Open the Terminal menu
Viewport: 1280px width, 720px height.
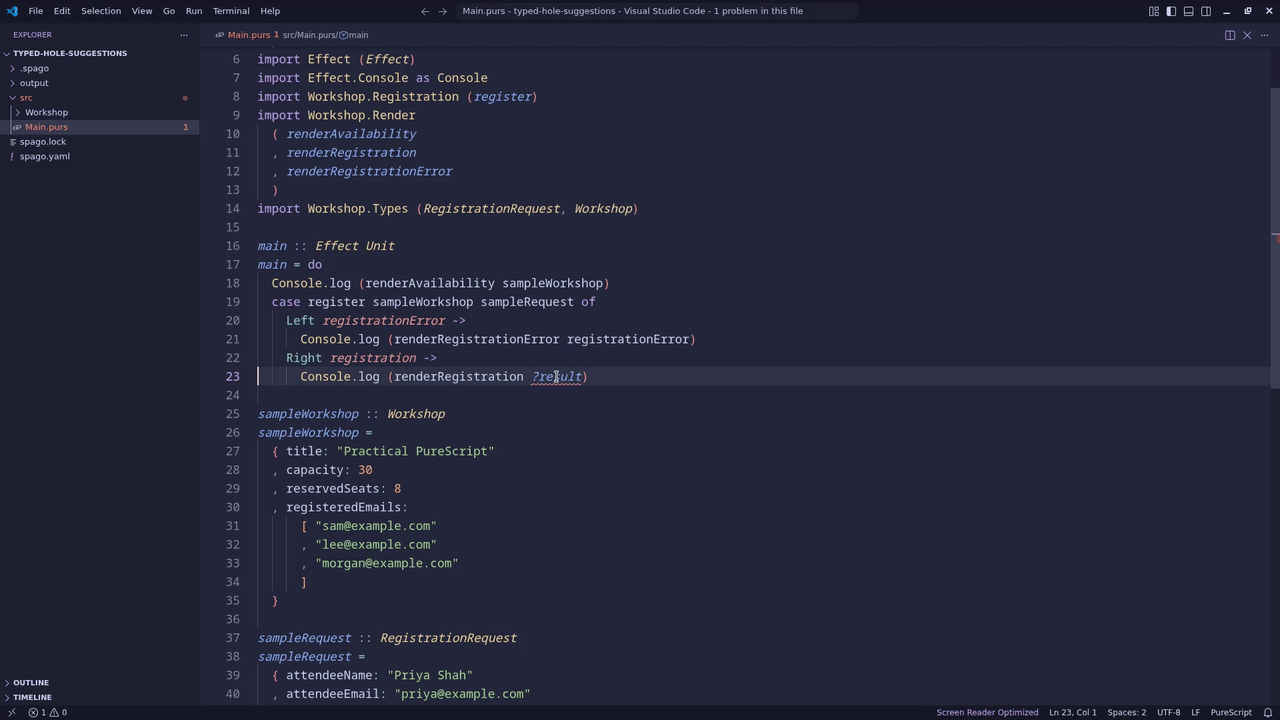231,11
